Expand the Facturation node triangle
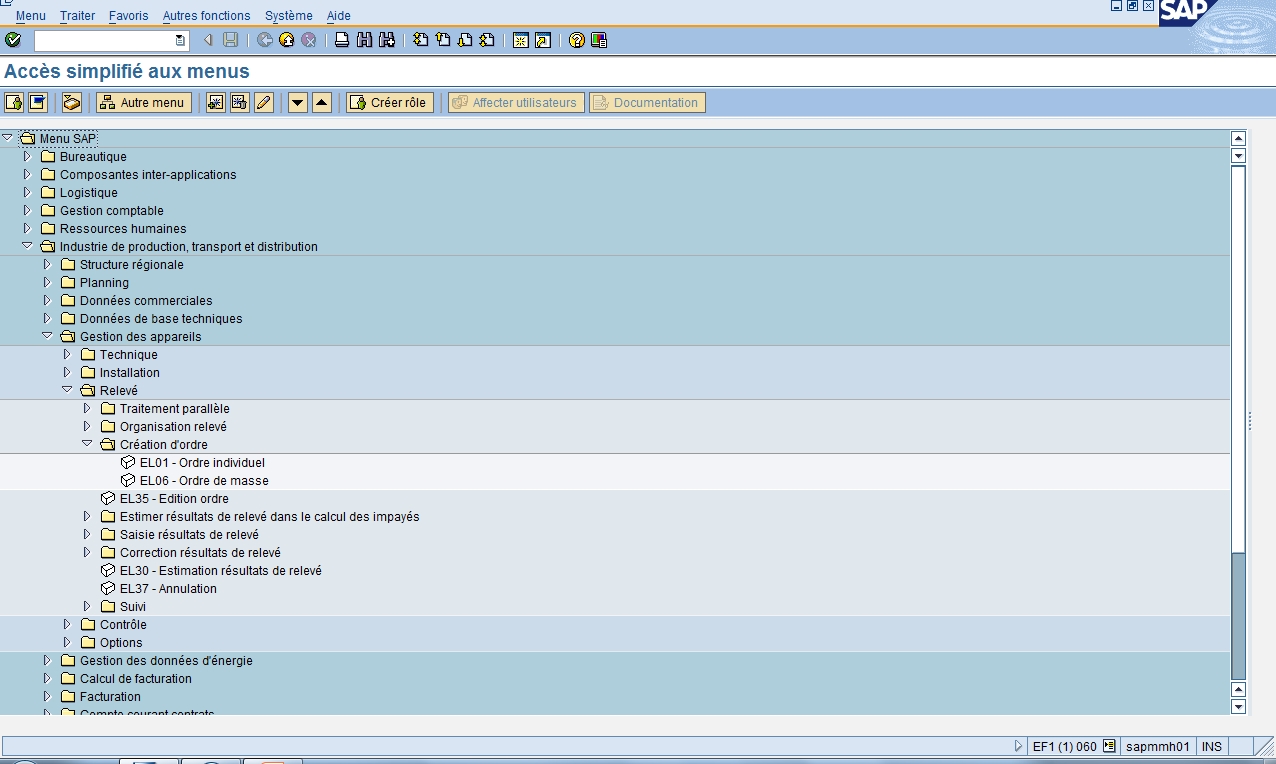Screen dimensions: 1276x764 (47, 696)
